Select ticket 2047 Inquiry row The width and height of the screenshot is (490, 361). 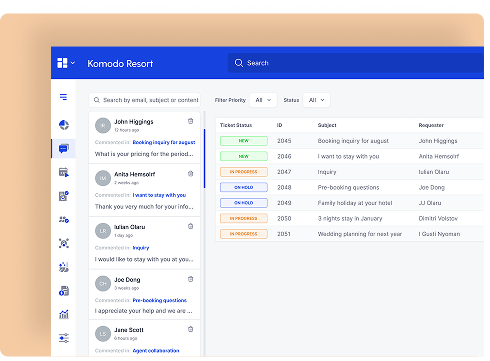point(350,172)
